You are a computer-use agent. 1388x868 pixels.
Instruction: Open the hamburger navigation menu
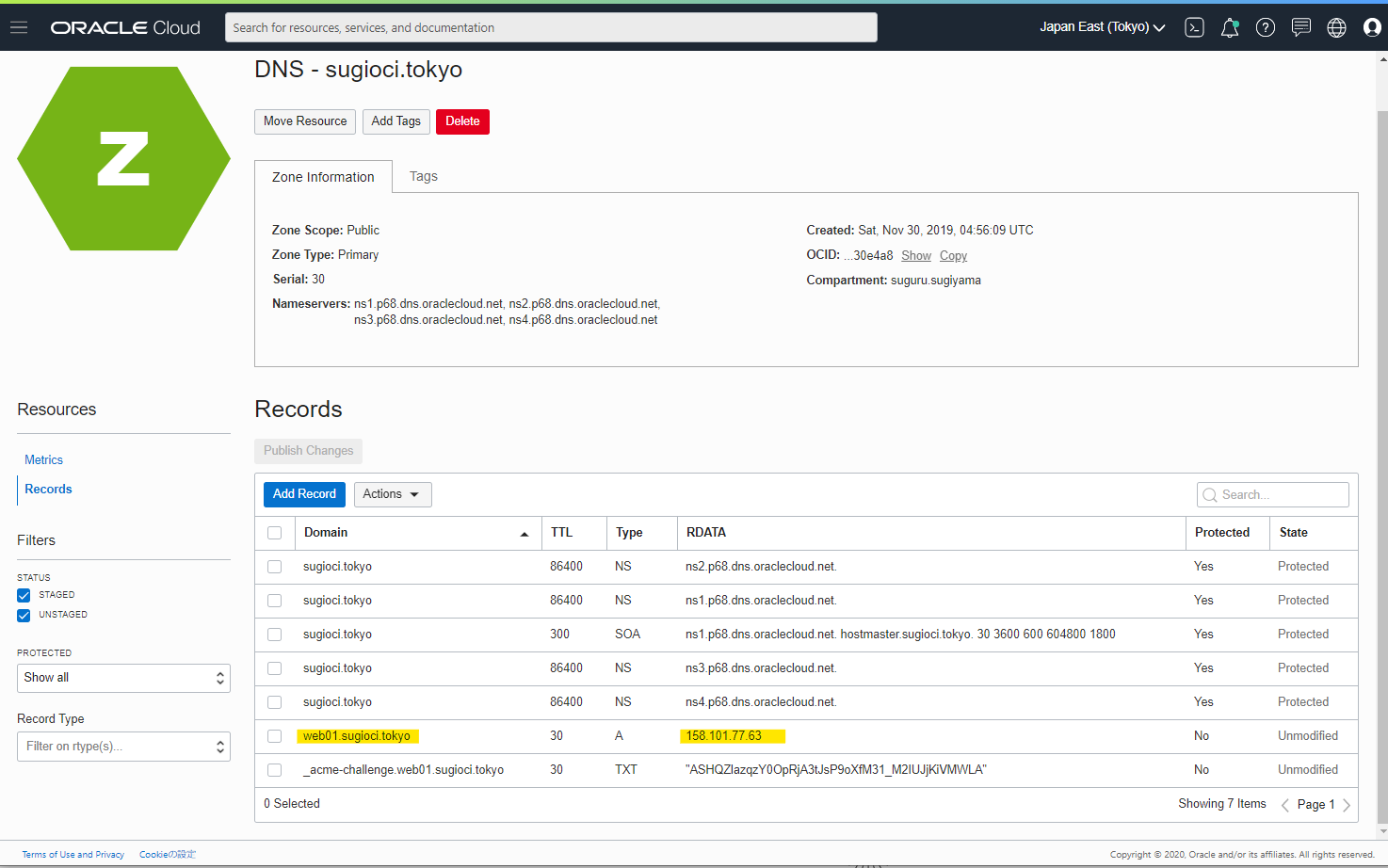[19, 27]
